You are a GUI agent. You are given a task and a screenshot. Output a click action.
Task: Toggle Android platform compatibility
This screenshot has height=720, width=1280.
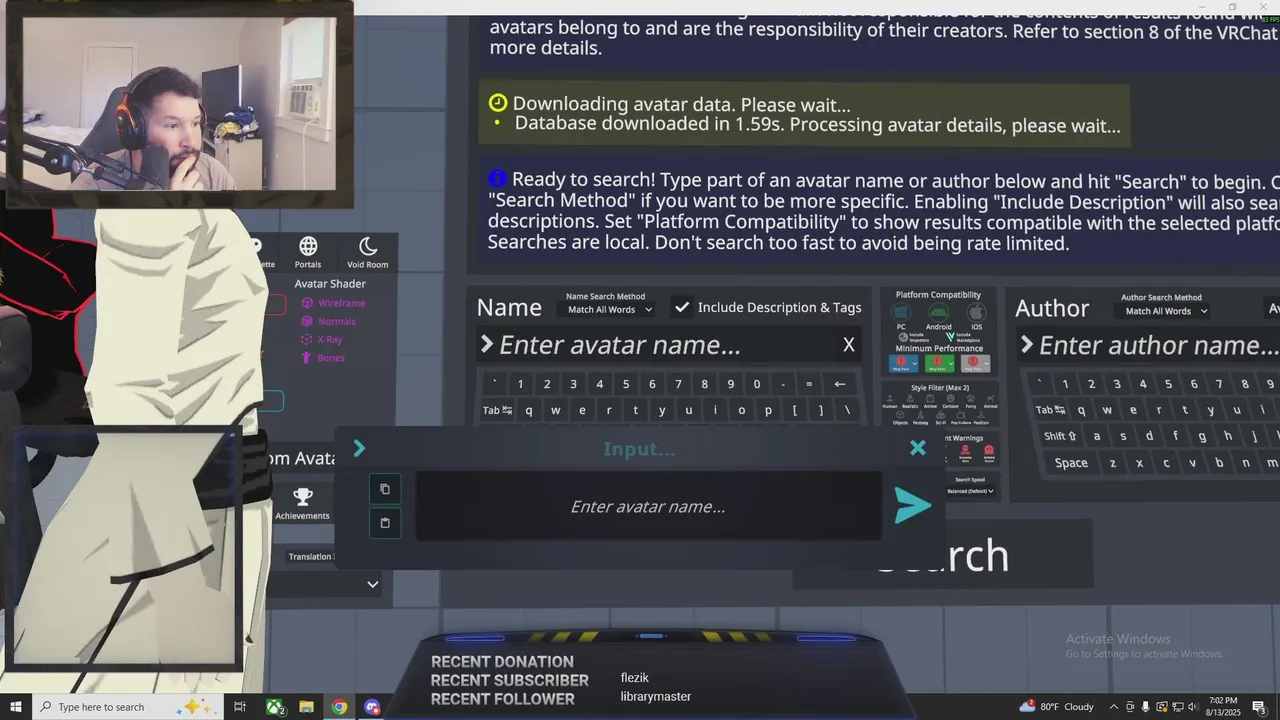point(939,314)
